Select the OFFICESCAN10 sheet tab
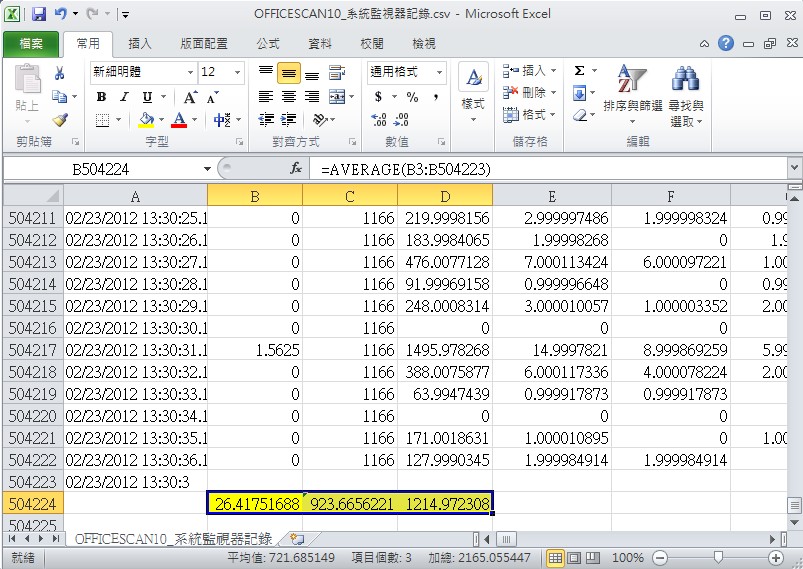This screenshot has height=569, width=803. tap(173, 539)
